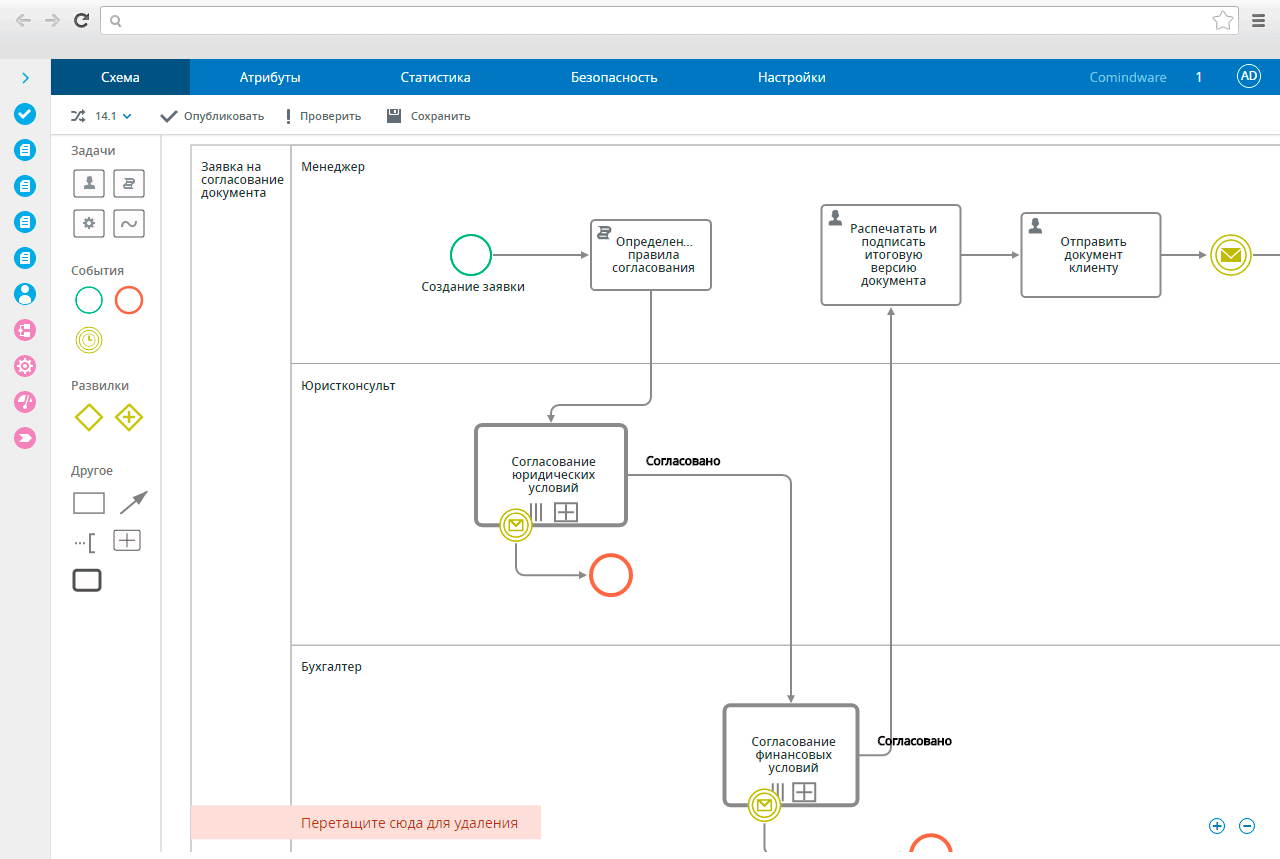Pick the red end event in palette

click(129, 300)
